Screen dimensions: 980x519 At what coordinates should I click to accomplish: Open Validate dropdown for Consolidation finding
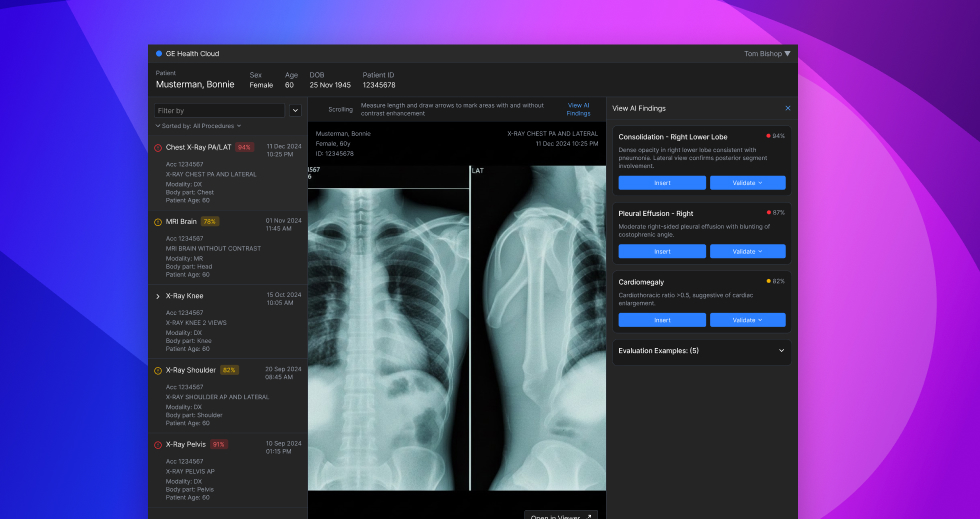748,183
